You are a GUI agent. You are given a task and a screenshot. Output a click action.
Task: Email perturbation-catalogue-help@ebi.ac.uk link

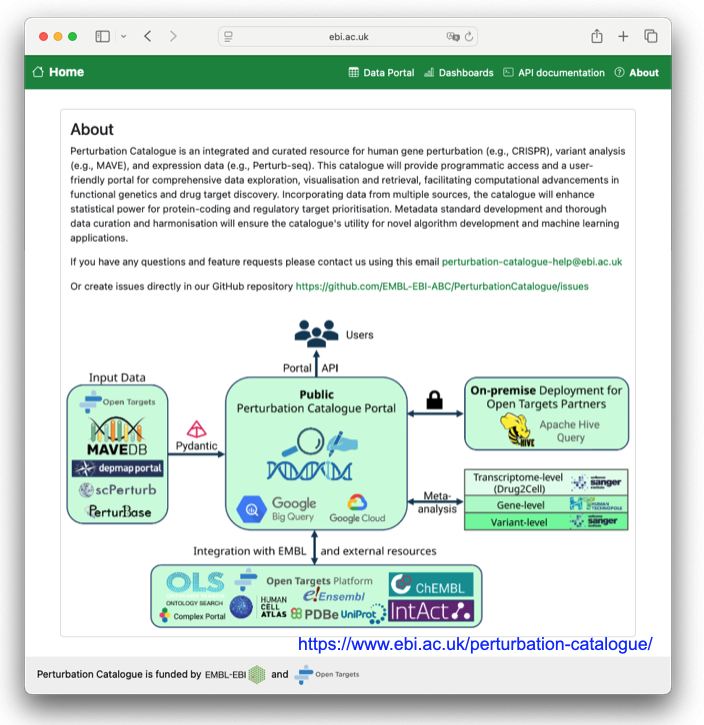(532, 262)
